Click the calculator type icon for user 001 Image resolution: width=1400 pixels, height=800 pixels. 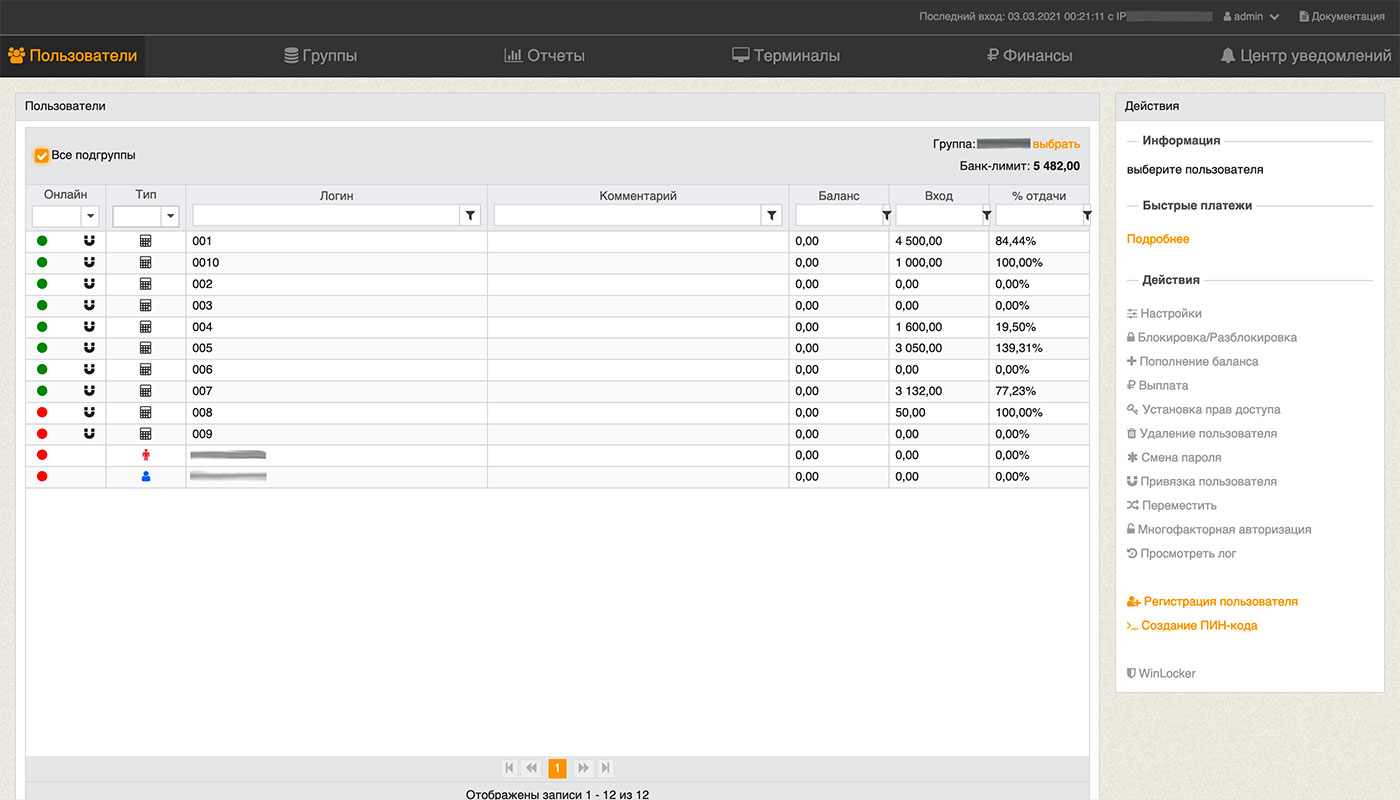pyautogui.click(x=145, y=241)
